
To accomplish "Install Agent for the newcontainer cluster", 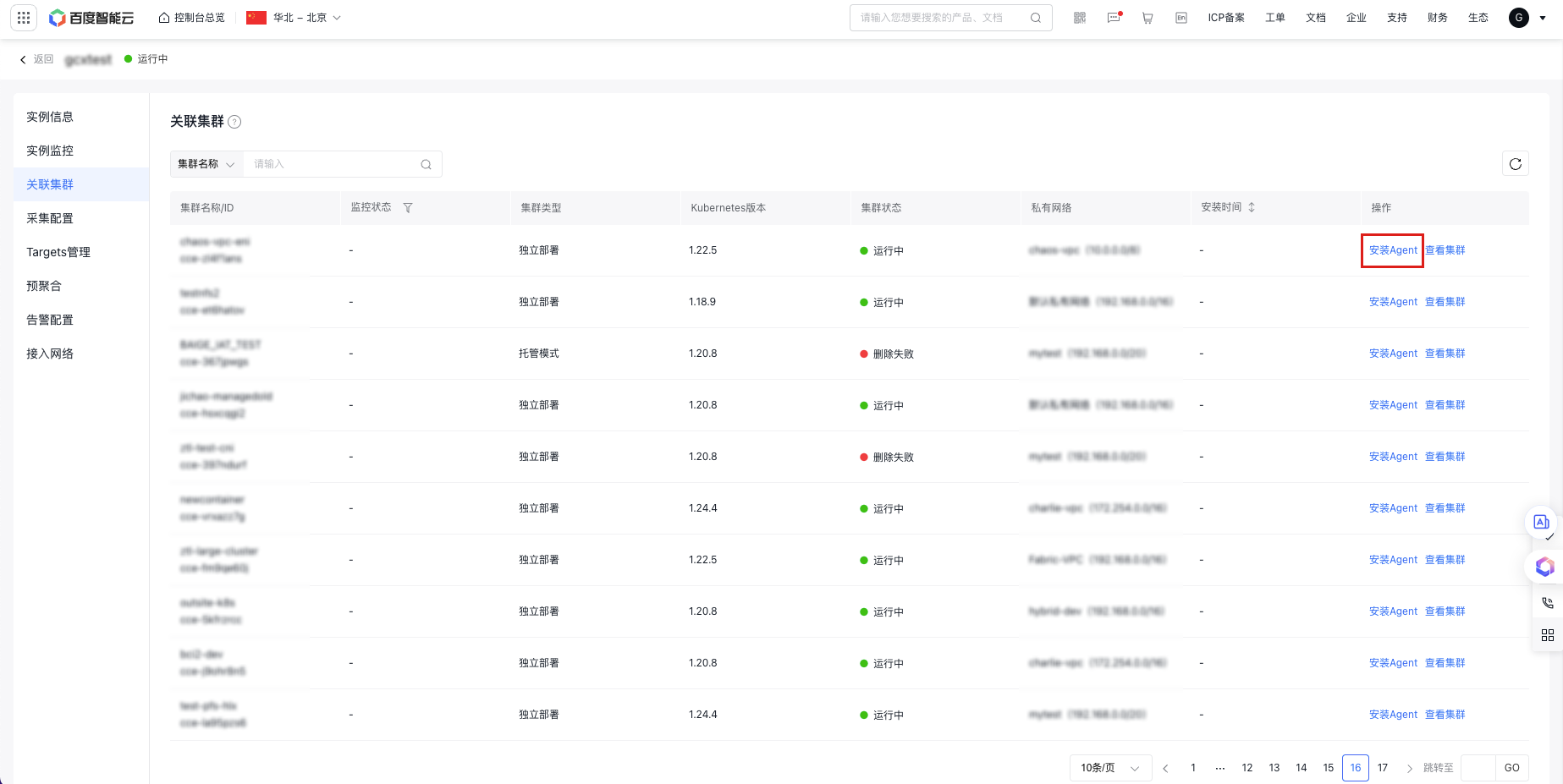I will pos(1393,508).
